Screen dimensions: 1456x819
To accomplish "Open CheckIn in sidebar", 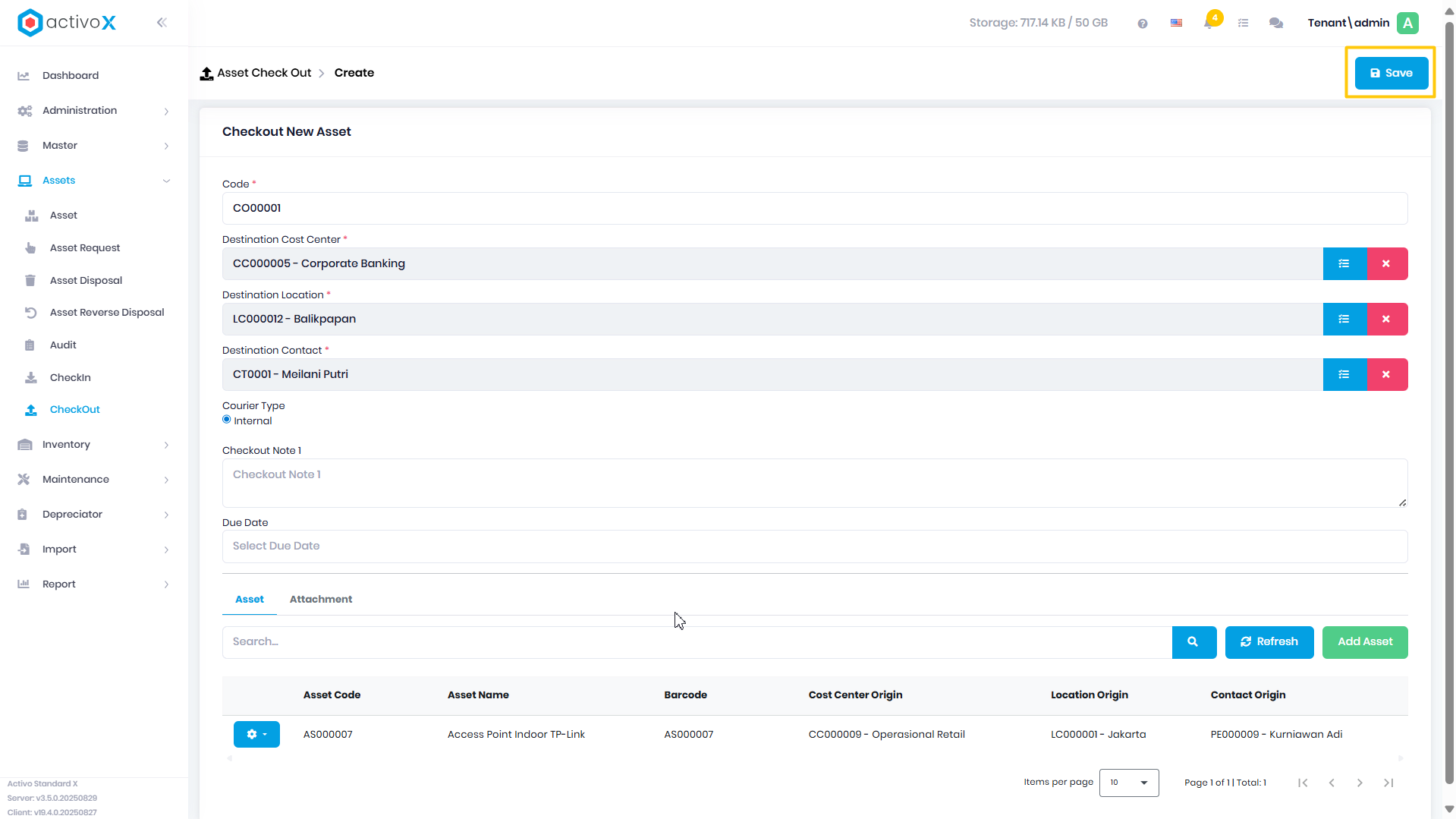I will (70, 378).
